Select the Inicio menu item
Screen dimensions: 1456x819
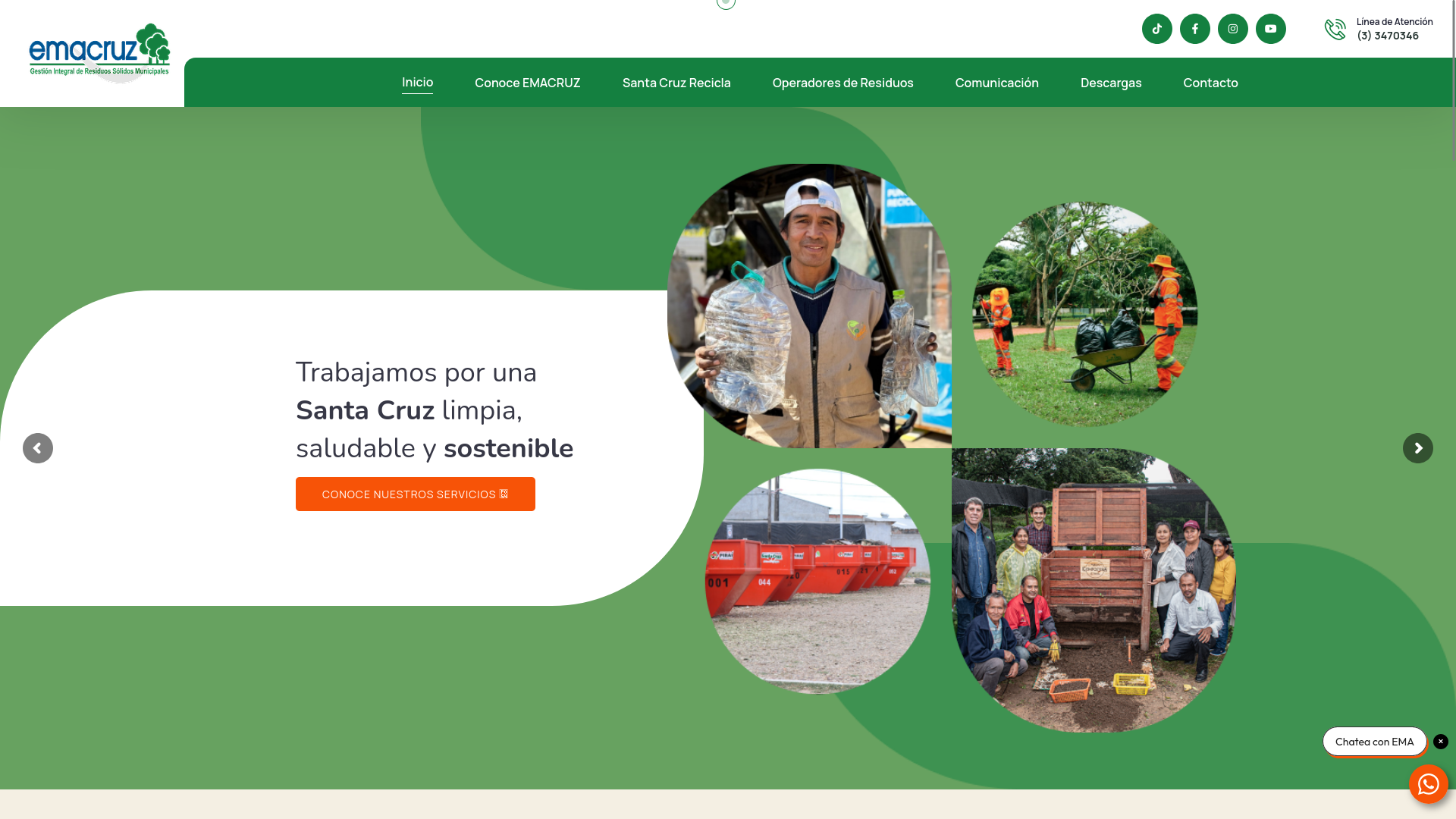coord(417,83)
